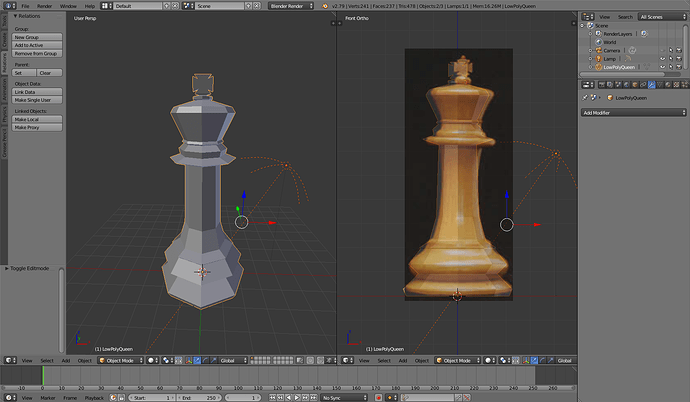690x402 pixels.
Task: Open Object Mode dropdown in left viewport
Action: click(121, 360)
